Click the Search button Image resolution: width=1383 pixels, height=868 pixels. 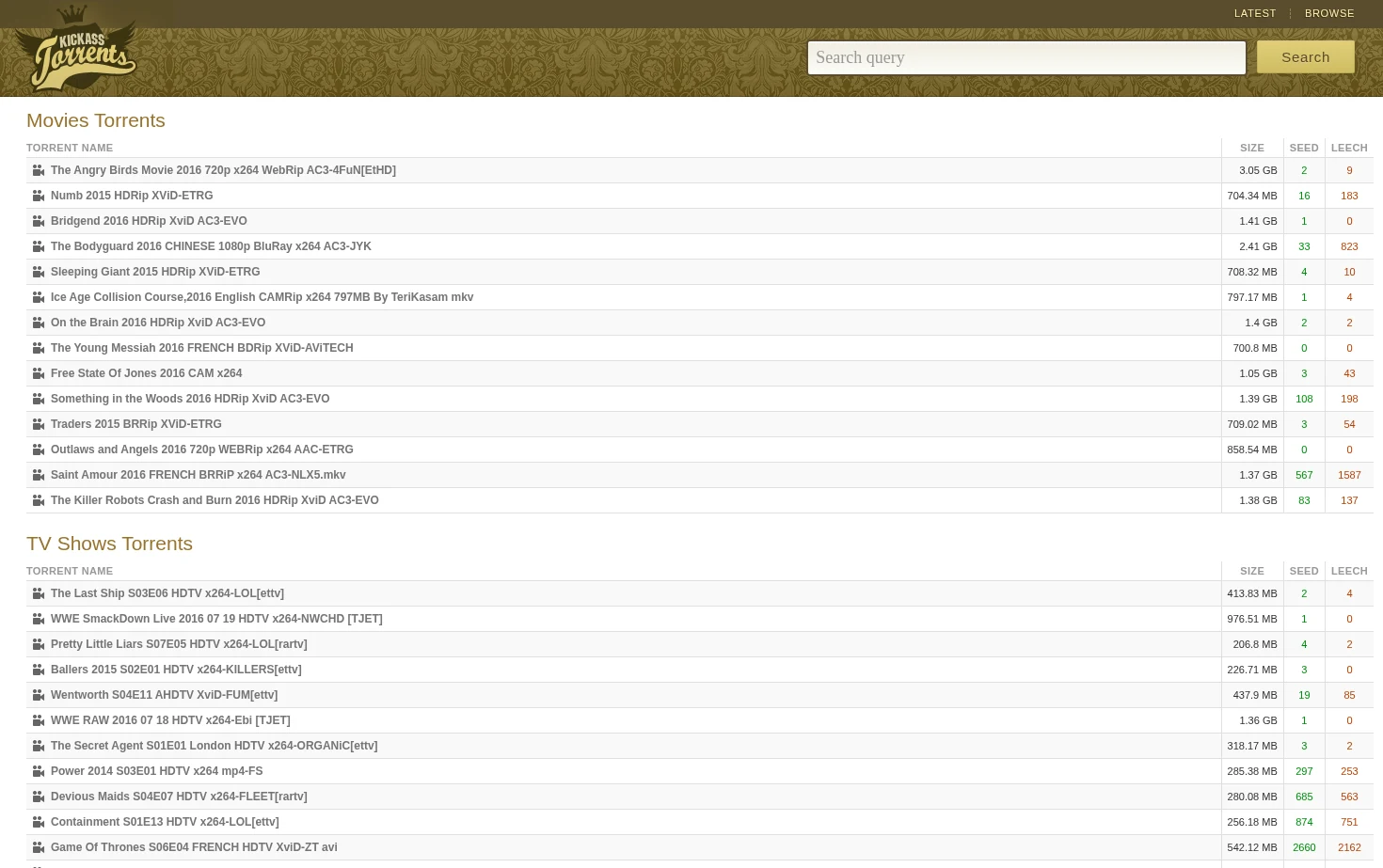pos(1306,57)
